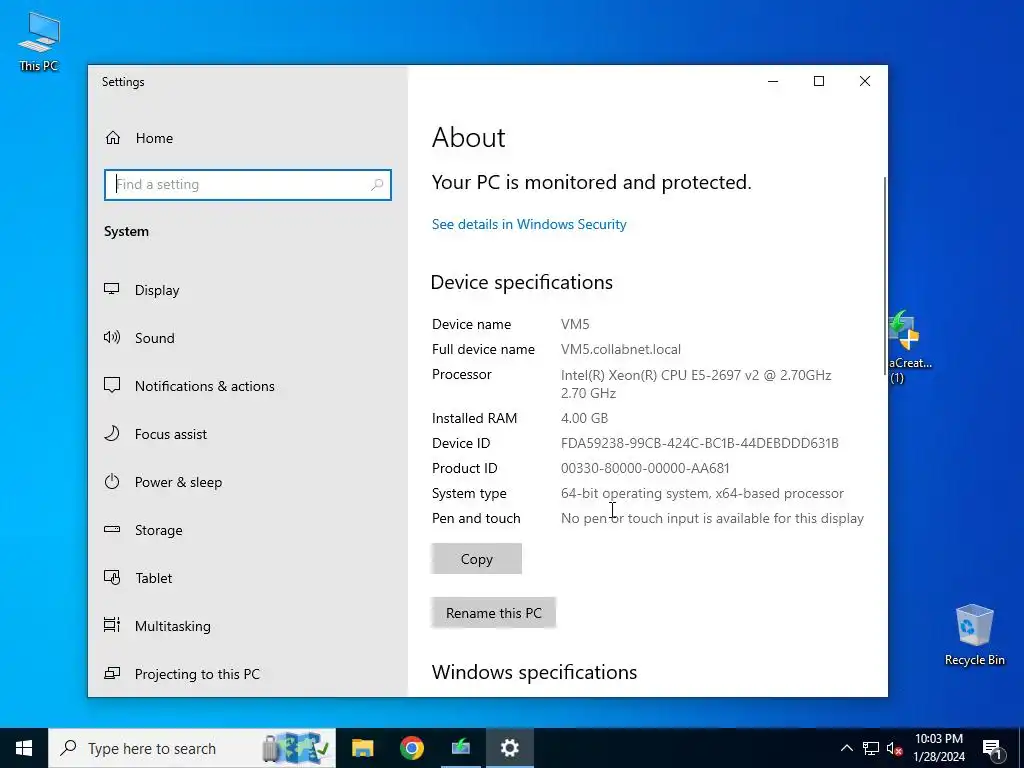Select the This PC desktop icon

(39, 42)
